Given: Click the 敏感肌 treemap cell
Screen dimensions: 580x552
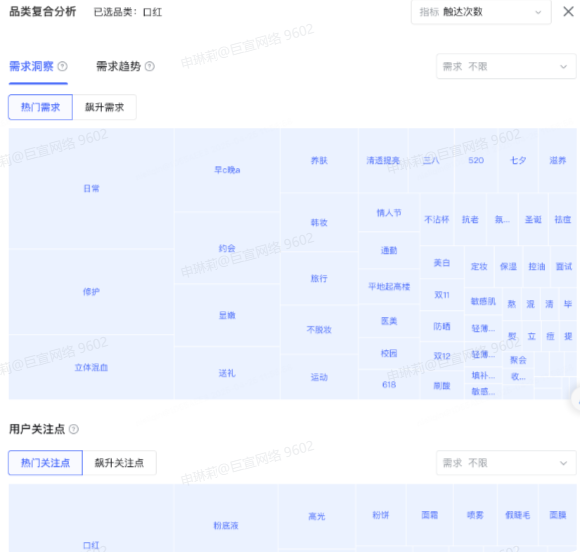Looking at the screenshot, I should coord(483,302).
